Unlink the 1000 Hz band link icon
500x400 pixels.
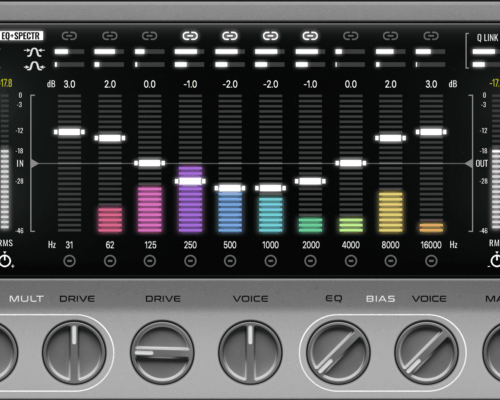point(270,36)
